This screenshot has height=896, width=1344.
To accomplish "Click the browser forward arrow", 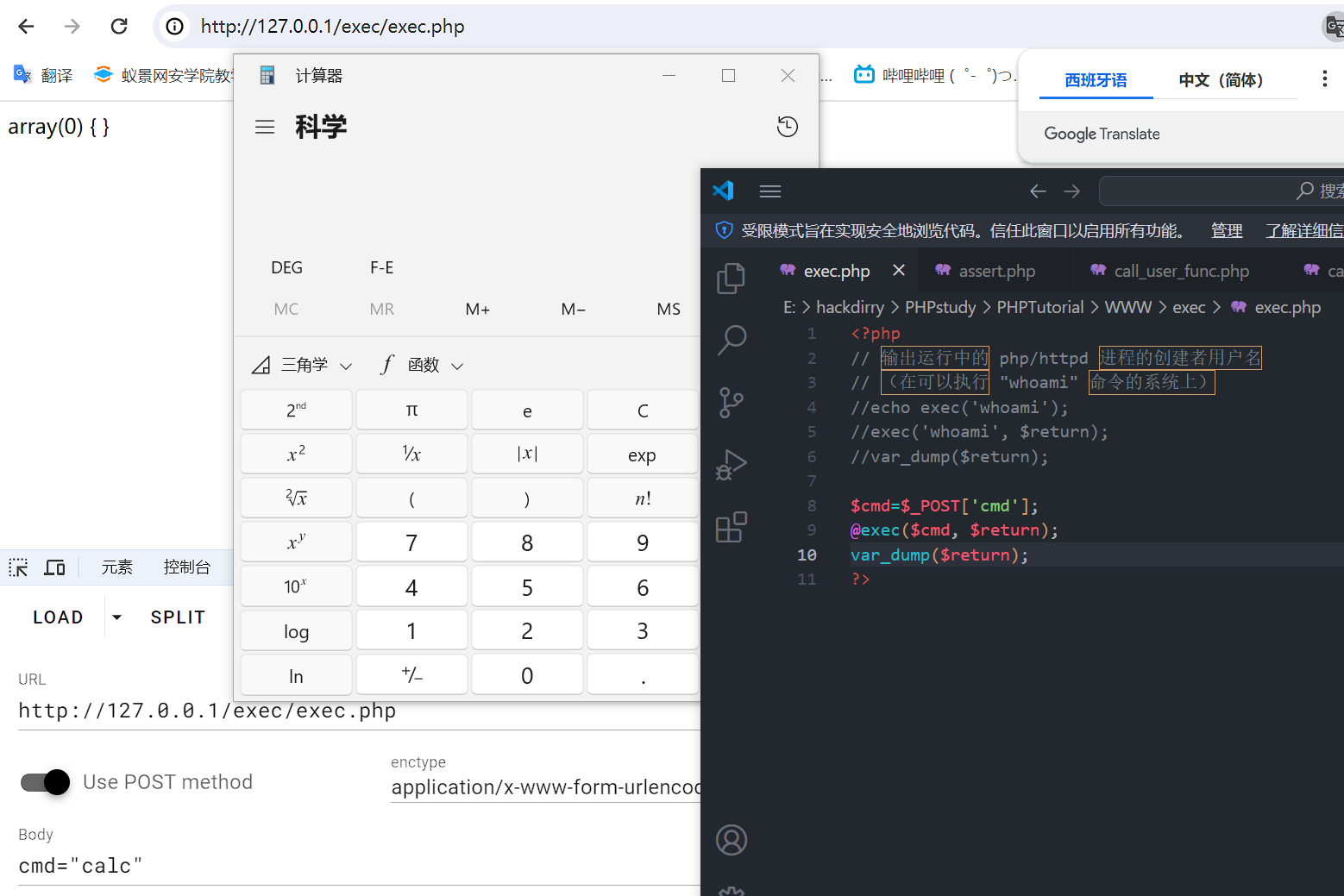I will click(72, 26).
